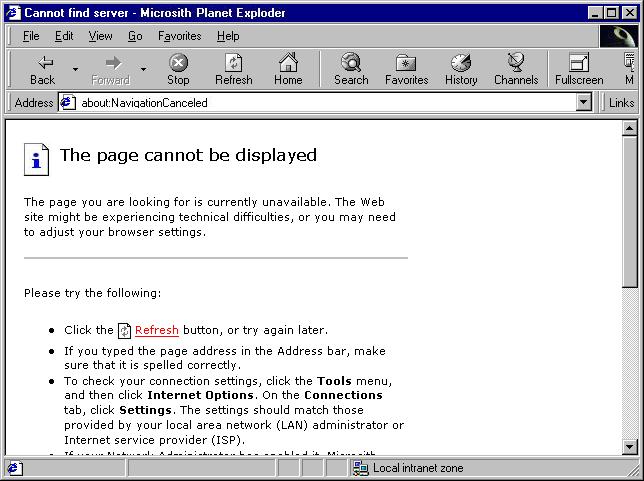
Task: Open the File menu
Action: [x=31, y=36]
